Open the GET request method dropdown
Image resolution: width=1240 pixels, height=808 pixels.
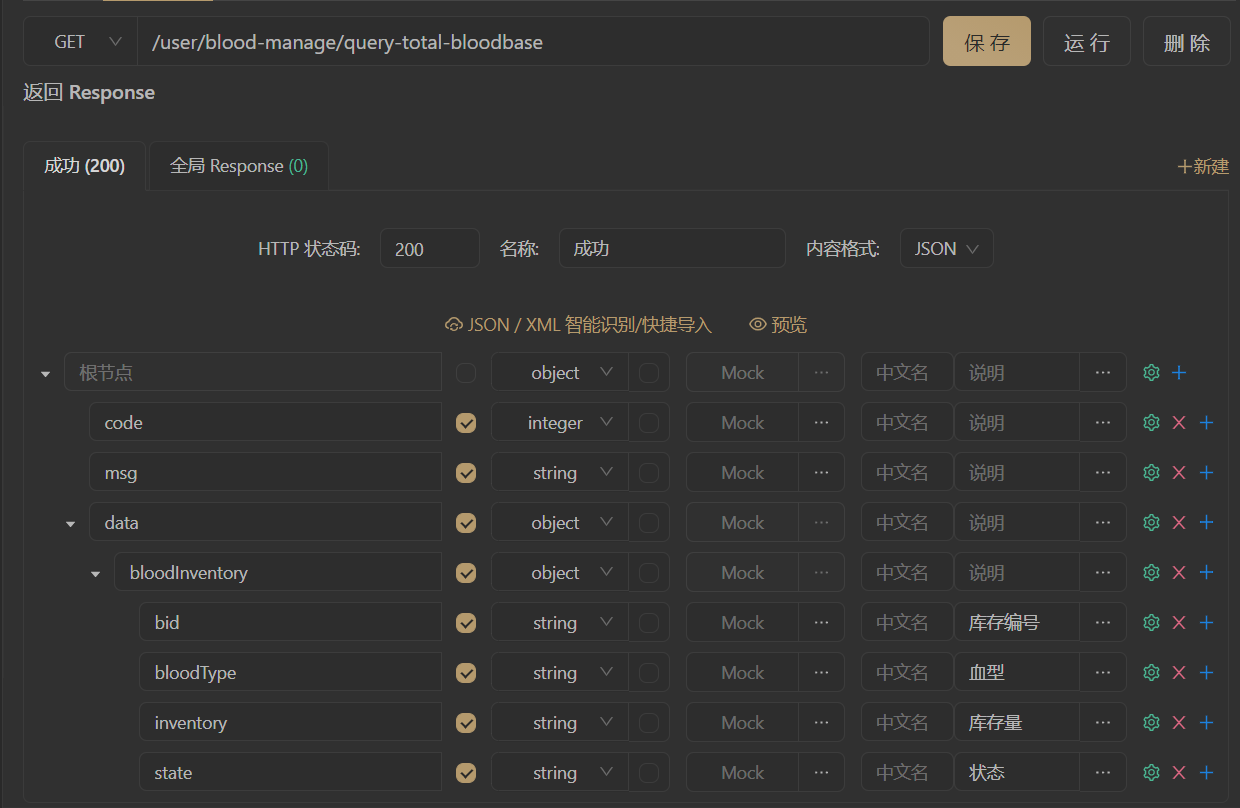[80, 41]
